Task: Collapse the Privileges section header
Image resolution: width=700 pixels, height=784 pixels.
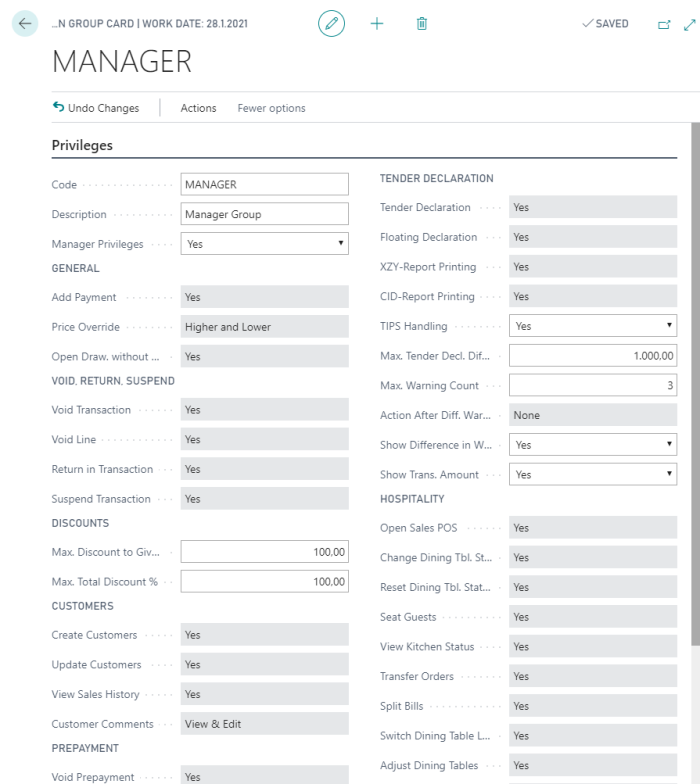Action: (x=82, y=146)
